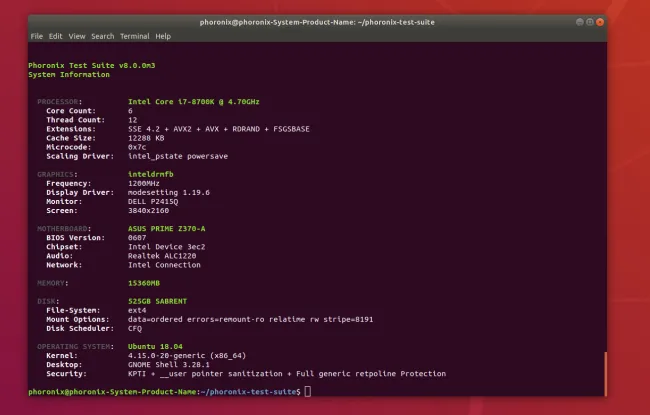Click 'intel_pstate powersave' text
Viewport: 650px width, 415px height.
click(178, 156)
